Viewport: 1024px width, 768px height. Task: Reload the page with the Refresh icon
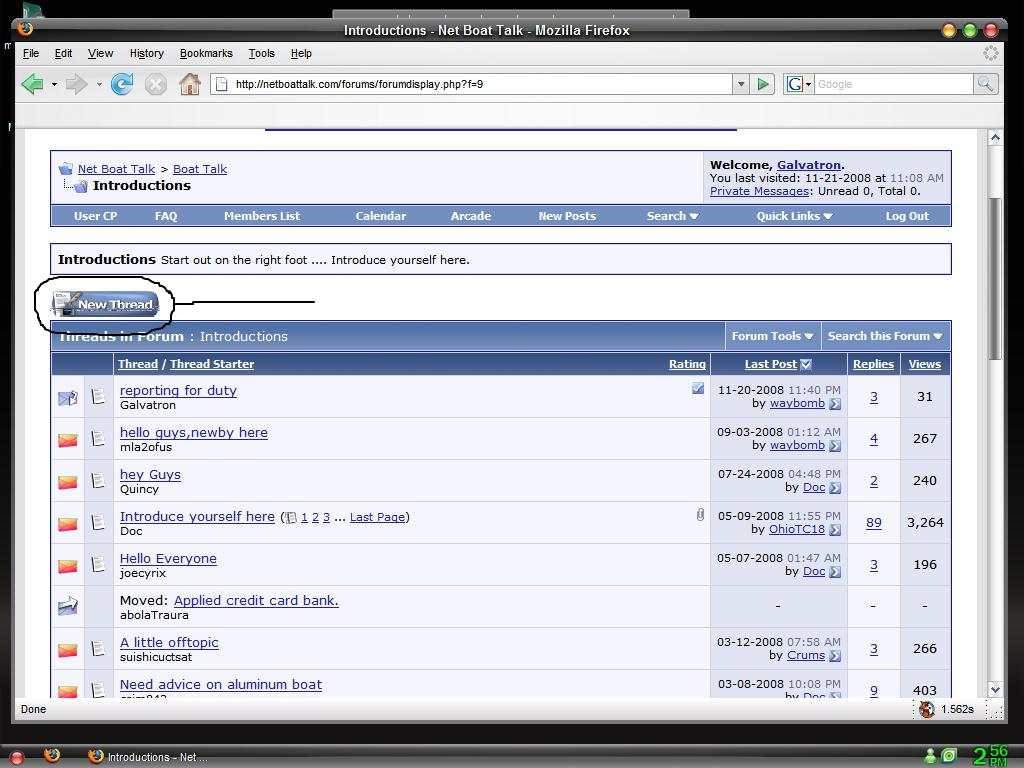[122, 84]
